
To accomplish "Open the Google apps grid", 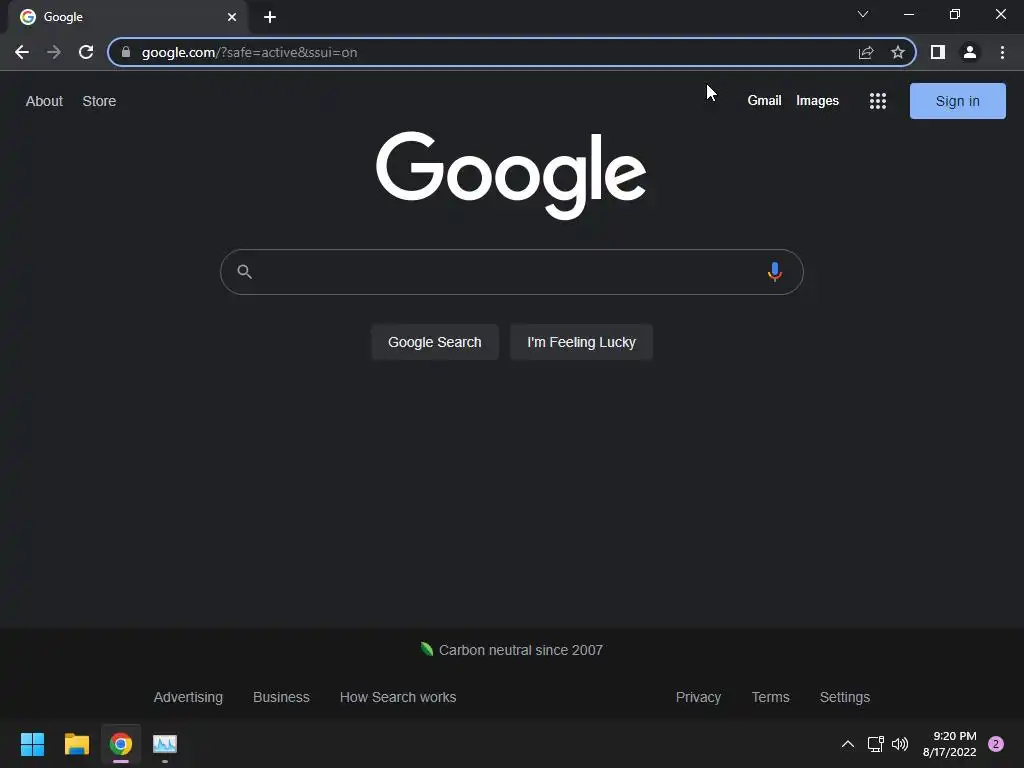I will 878,101.
